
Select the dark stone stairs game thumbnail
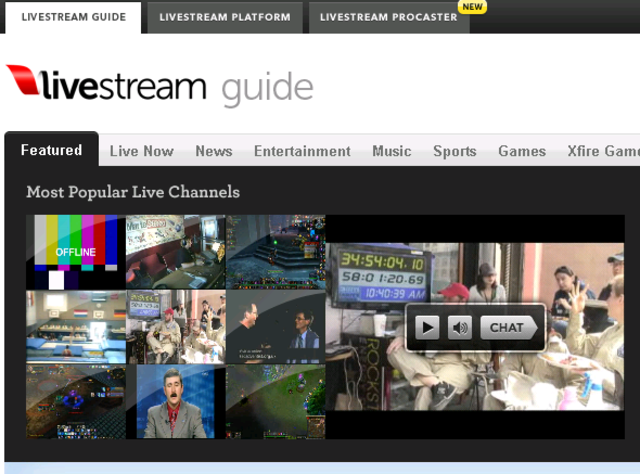276,252
